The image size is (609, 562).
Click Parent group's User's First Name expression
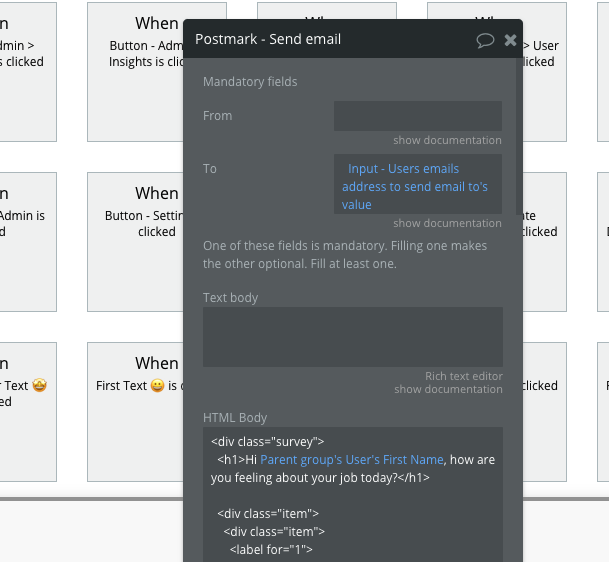click(351, 460)
